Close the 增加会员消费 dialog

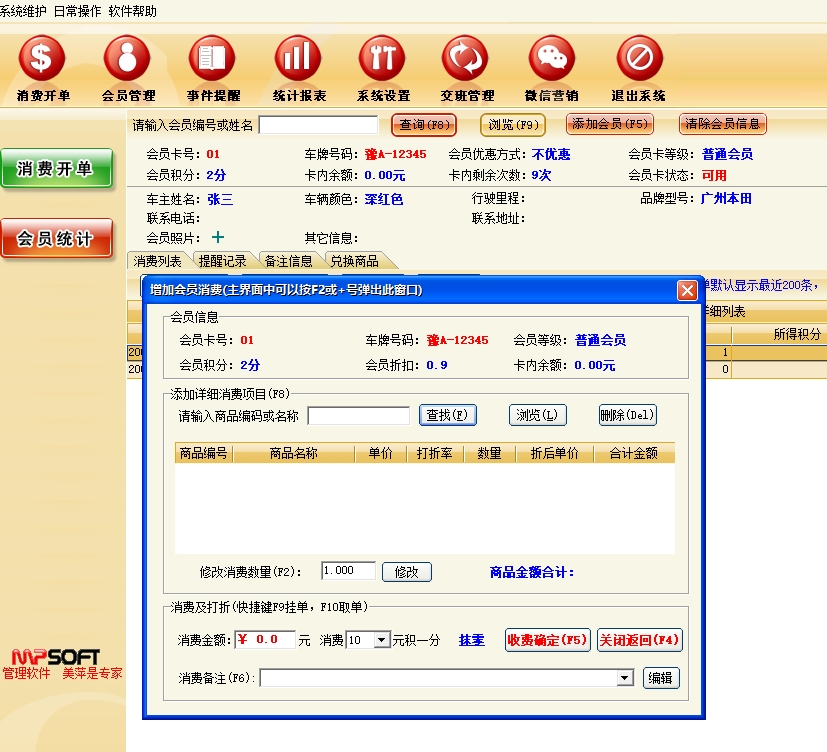click(687, 290)
